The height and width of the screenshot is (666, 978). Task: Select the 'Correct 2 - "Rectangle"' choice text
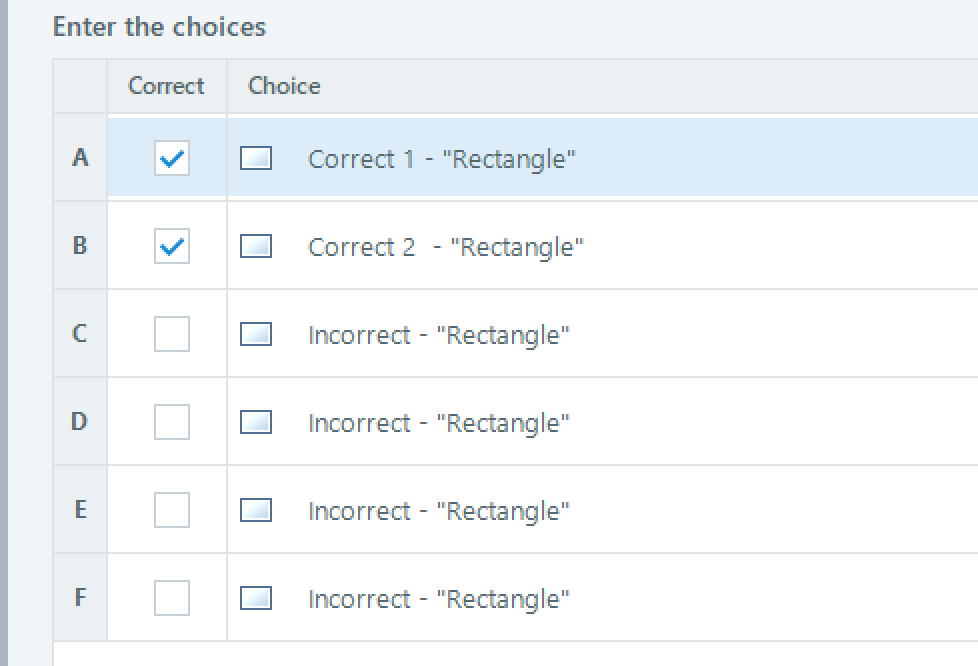(x=446, y=247)
